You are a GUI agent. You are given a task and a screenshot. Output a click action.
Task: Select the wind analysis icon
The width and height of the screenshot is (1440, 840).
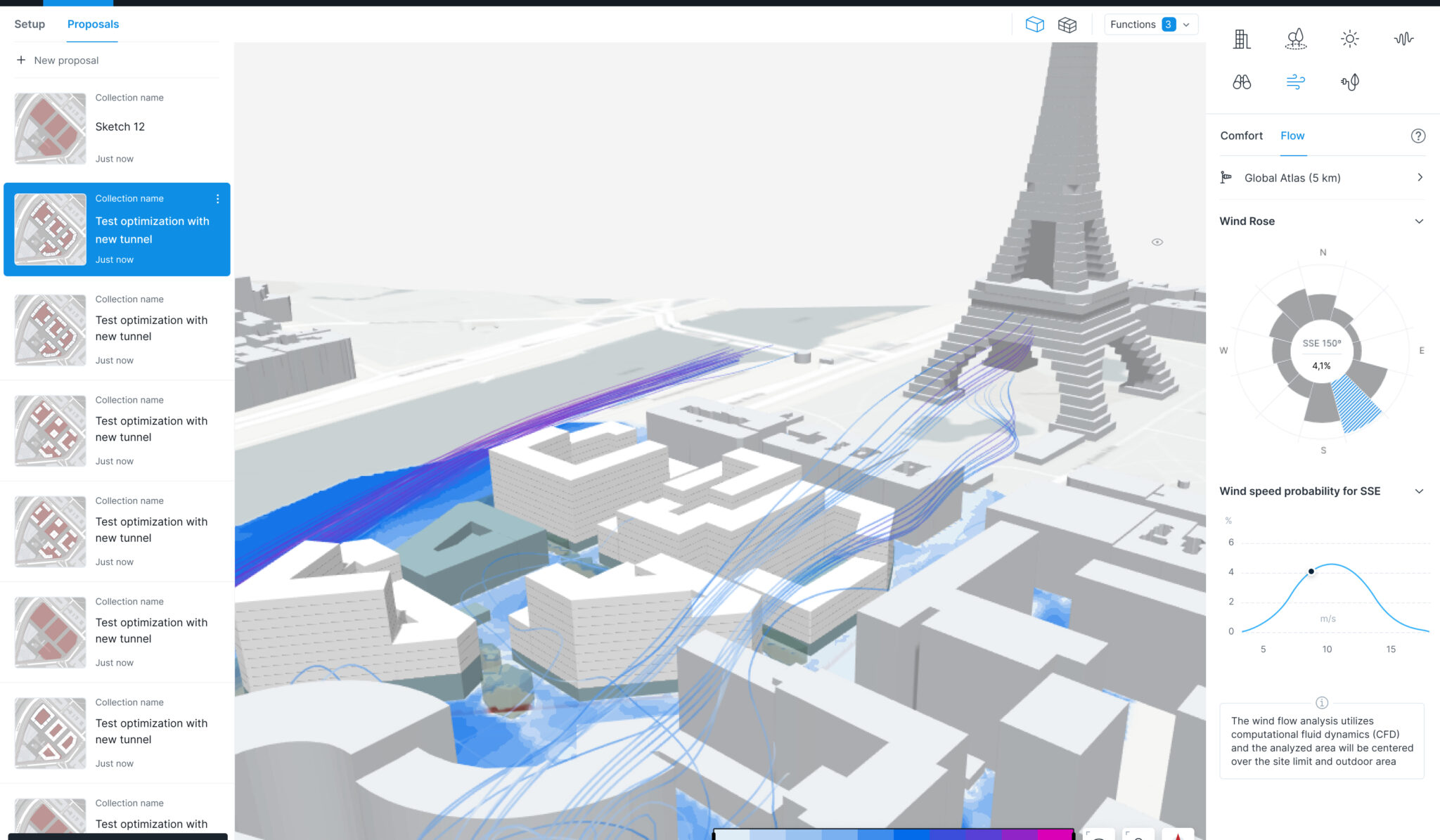(x=1295, y=82)
